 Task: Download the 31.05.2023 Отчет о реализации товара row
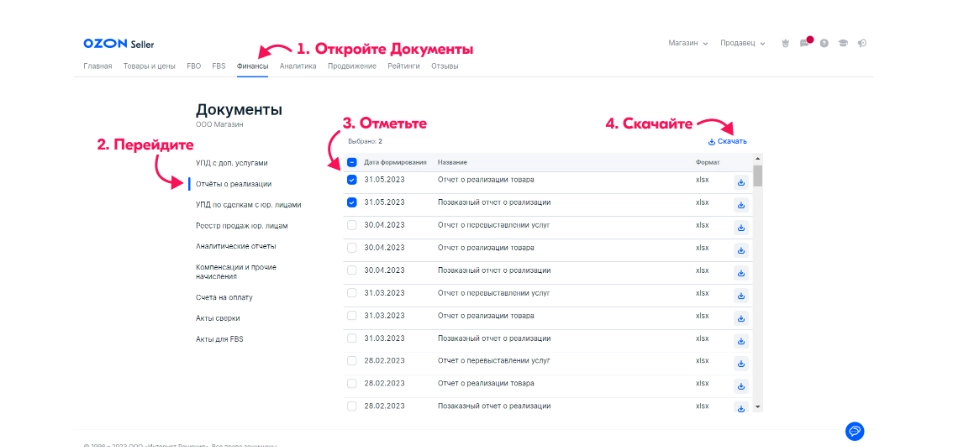point(741,182)
